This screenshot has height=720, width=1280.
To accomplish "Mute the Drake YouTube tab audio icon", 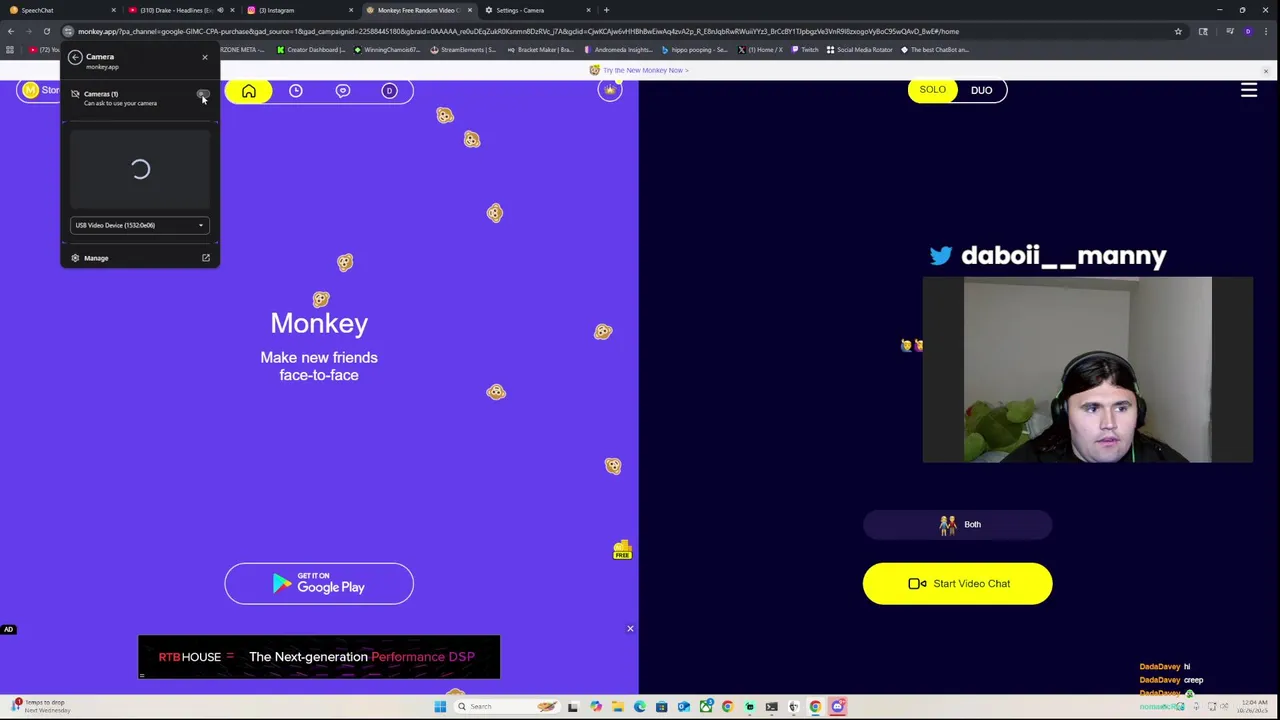I will (x=220, y=10).
